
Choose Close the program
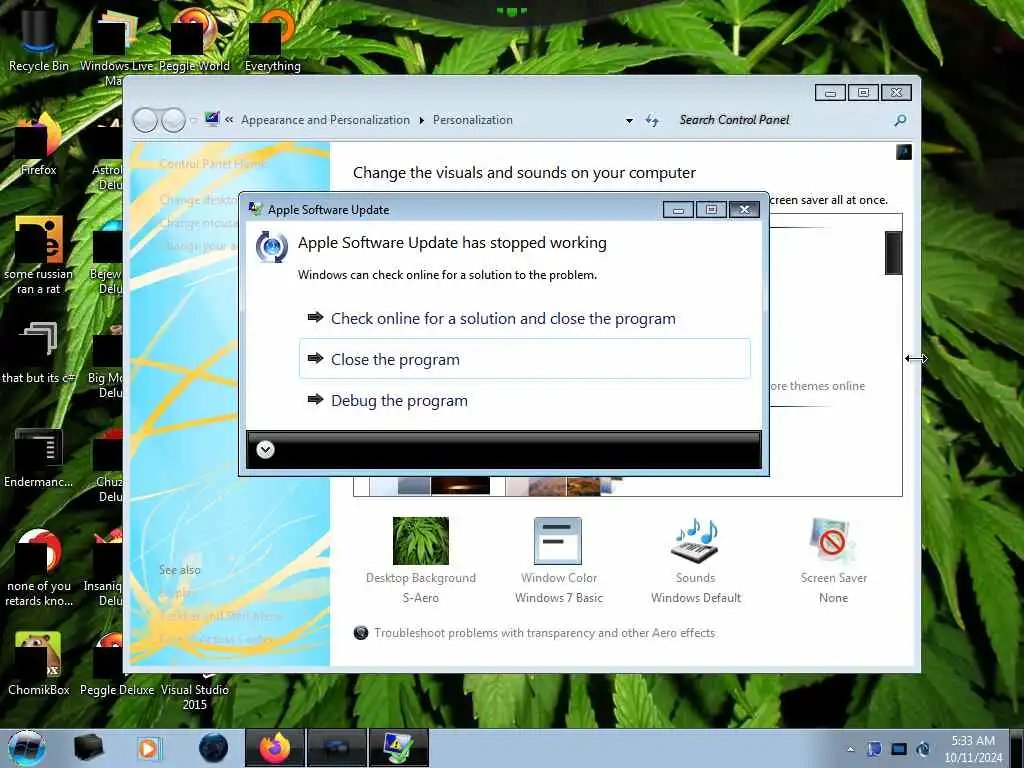[x=524, y=359]
